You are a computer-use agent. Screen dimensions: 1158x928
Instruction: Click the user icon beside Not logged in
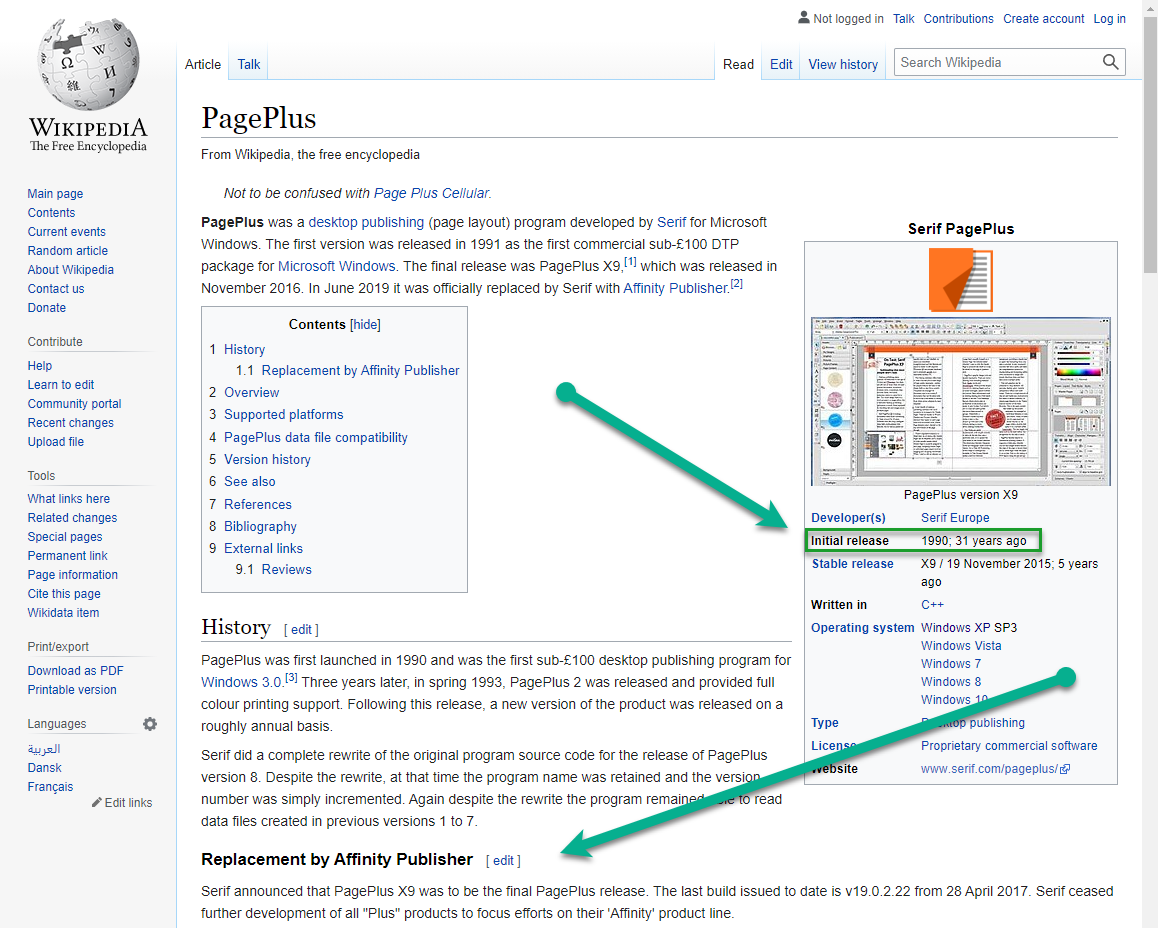804,18
